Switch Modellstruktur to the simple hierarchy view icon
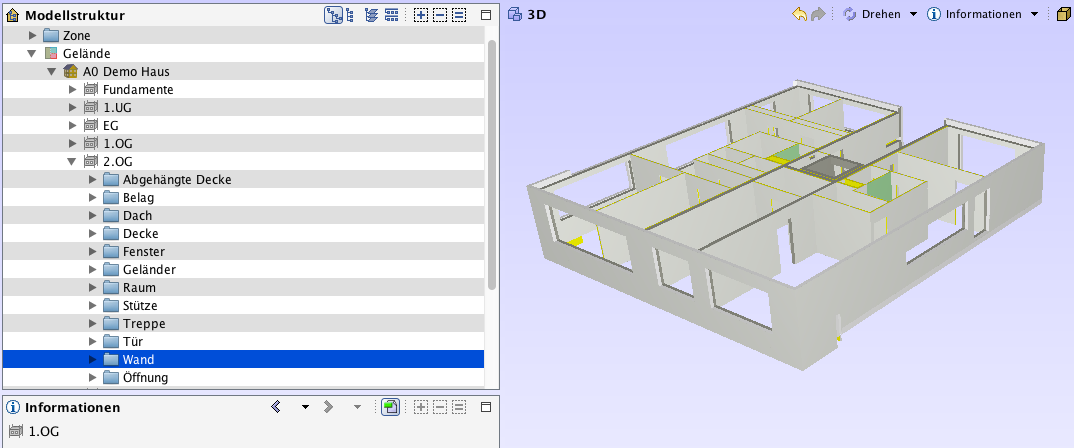Viewport: 1074px width, 448px height. point(350,15)
